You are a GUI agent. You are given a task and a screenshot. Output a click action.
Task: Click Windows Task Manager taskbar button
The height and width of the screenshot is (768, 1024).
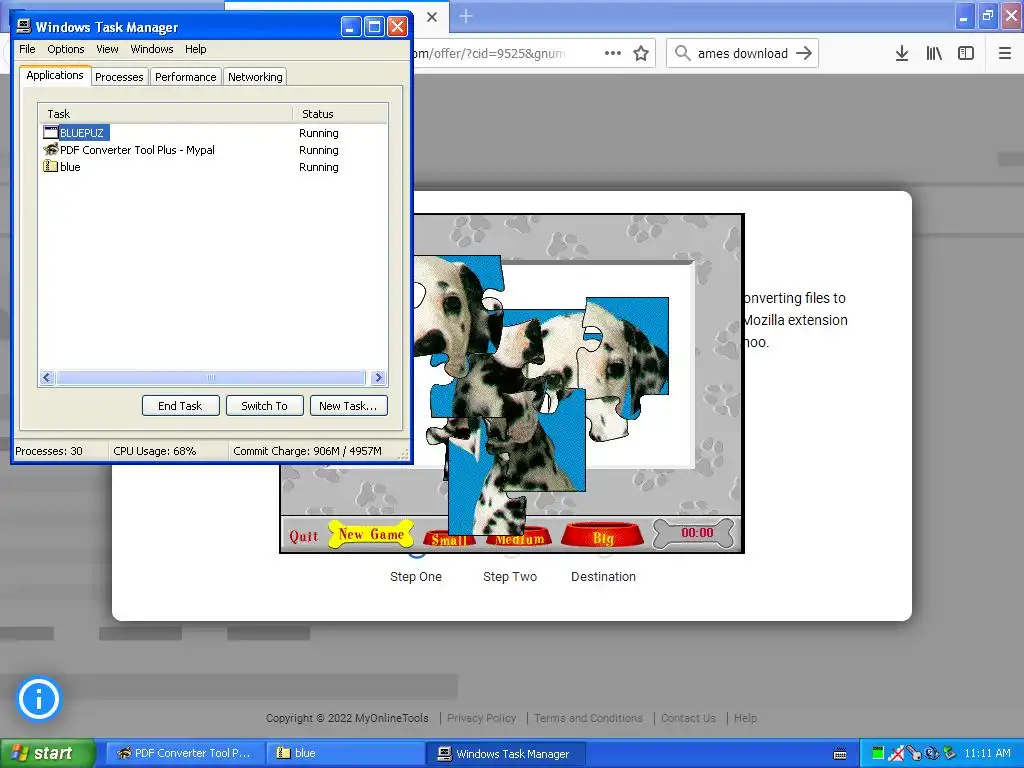pos(505,753)
